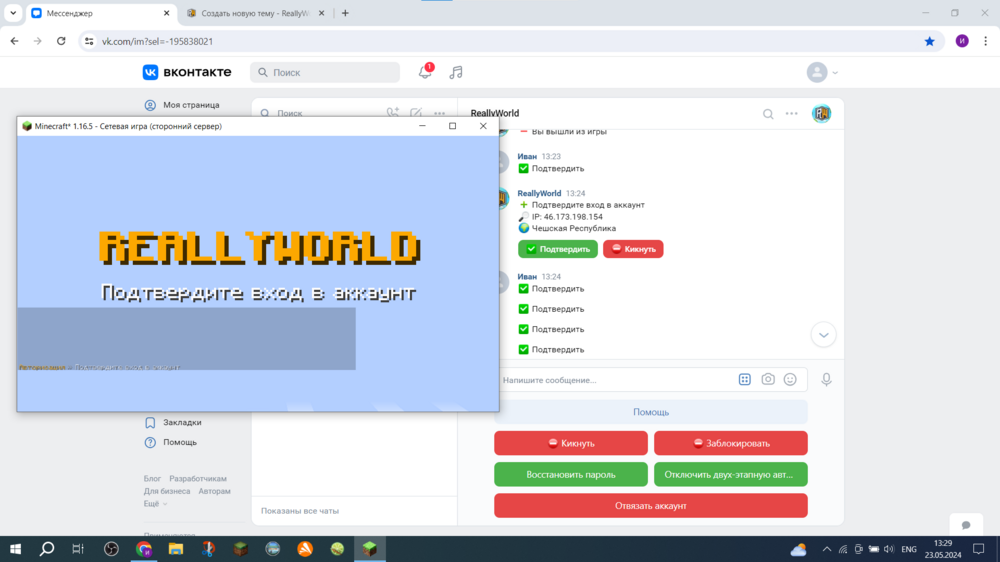The height and width of the screenshot is (562, 1000).
Task: Maximize the Minecraft window
Action: (453, 126)
